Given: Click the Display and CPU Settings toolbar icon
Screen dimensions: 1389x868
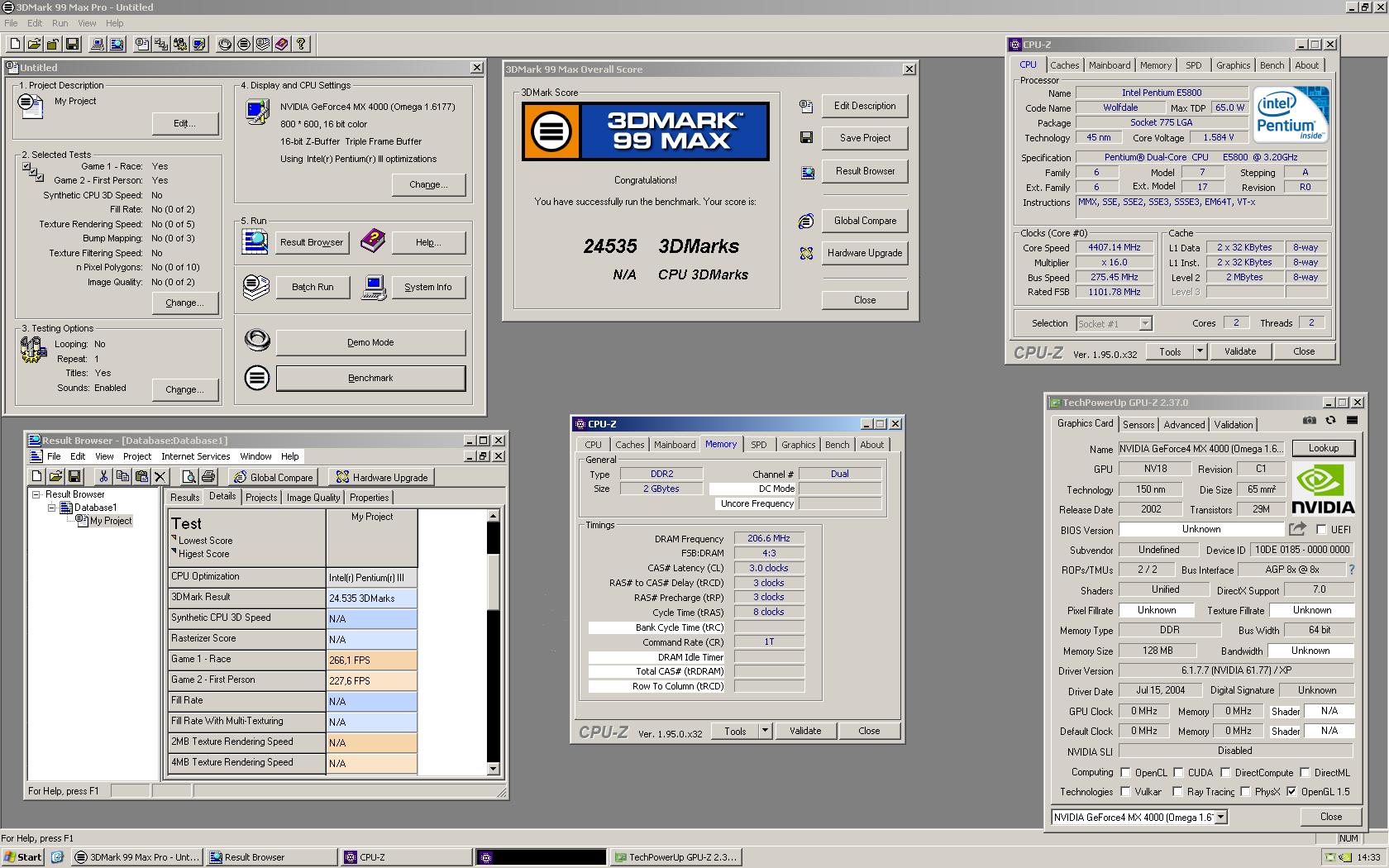Looking at the screenshot, I should (x=199, y=44).
